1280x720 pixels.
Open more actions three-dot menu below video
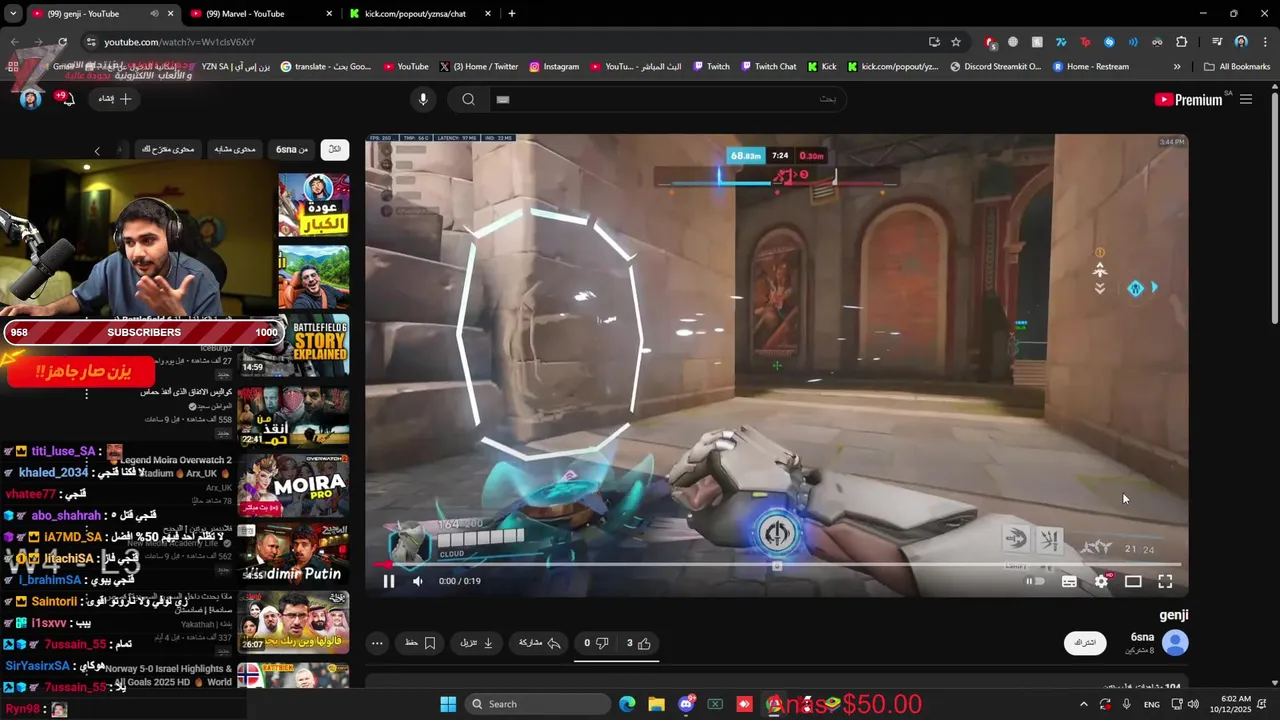[x=377, y=643]
